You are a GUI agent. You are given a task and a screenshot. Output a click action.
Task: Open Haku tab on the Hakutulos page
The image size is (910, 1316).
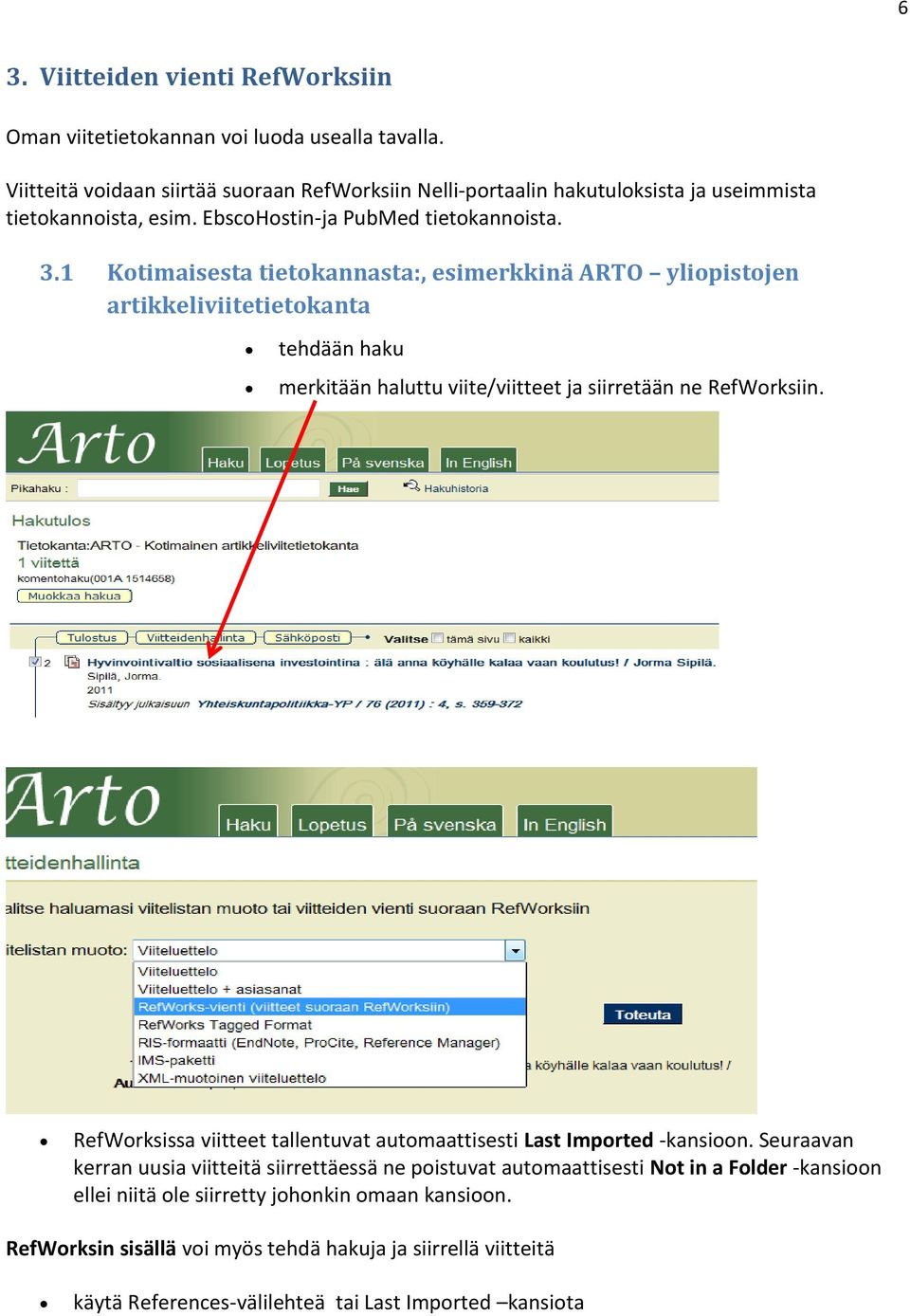[x=226, y=461]
